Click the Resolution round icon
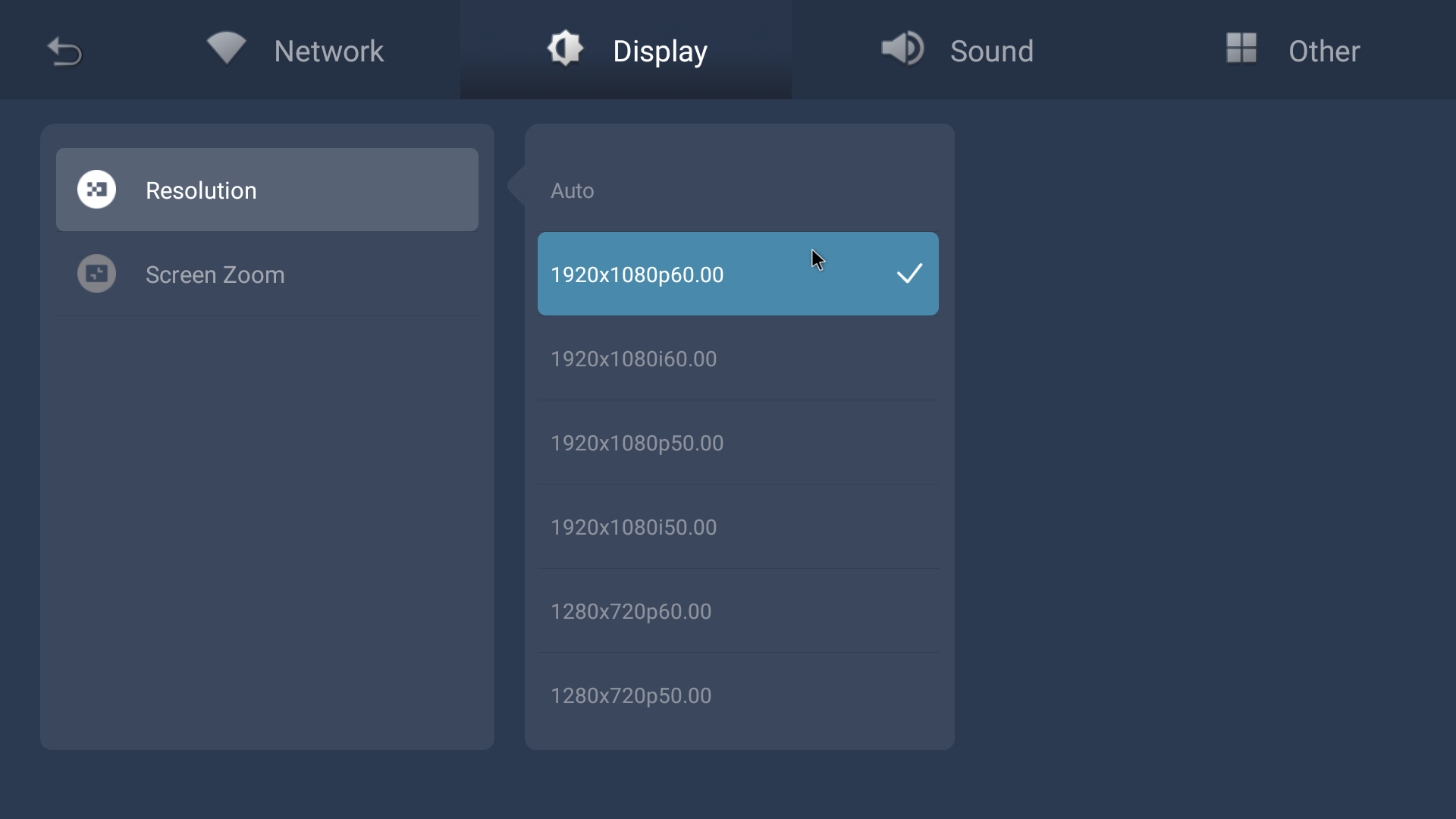The height and width of the screenshot is (819, 1456). pos(96,190)
